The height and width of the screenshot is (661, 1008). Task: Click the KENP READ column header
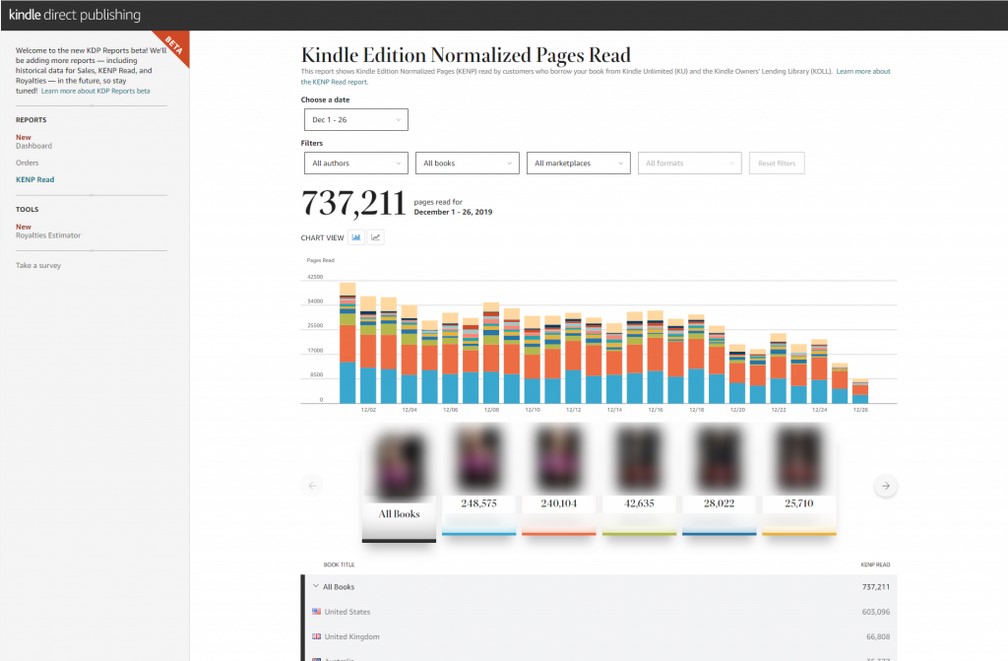(876, 565)
